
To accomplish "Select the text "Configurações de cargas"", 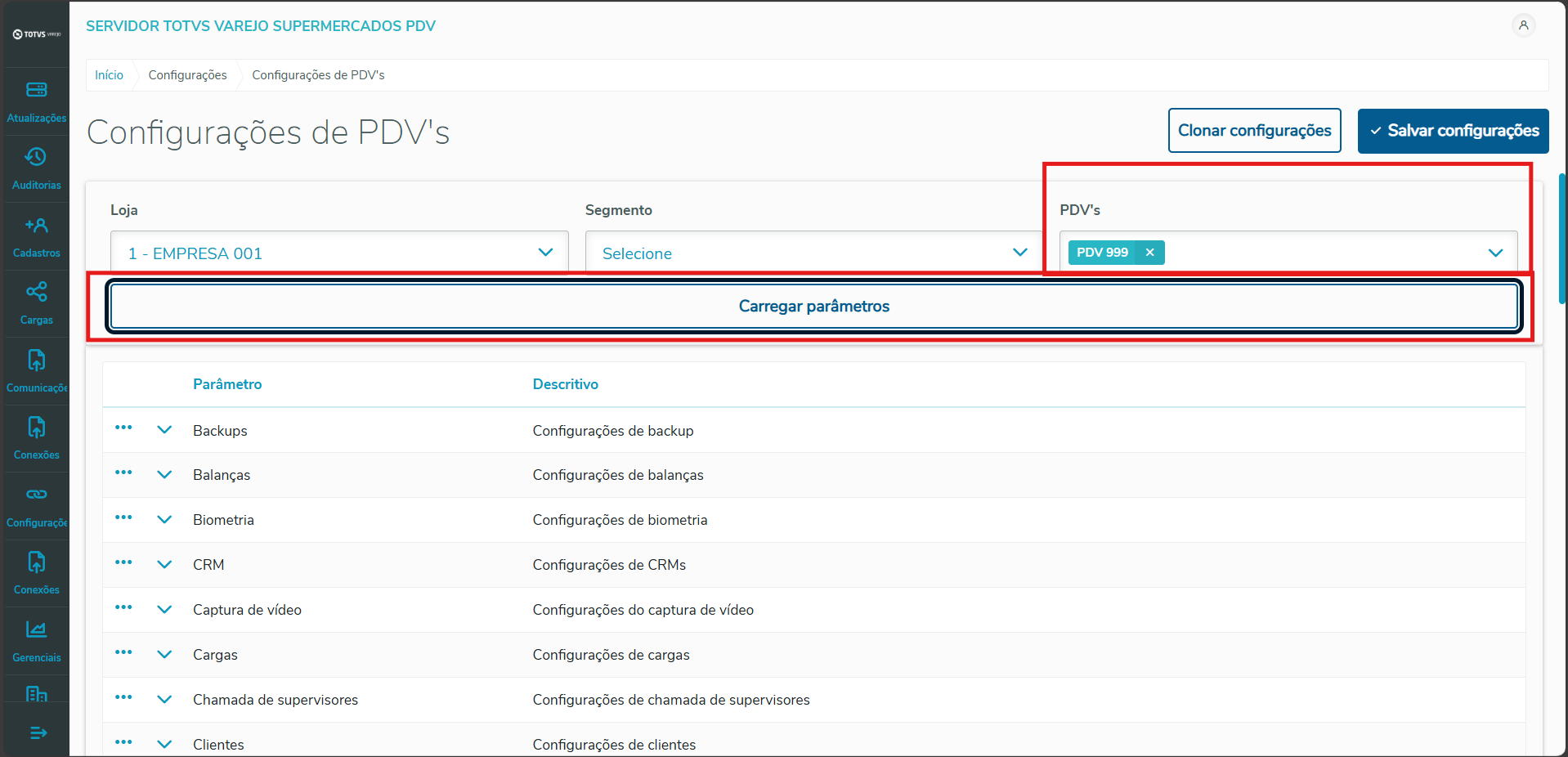I will click(612, 655).
